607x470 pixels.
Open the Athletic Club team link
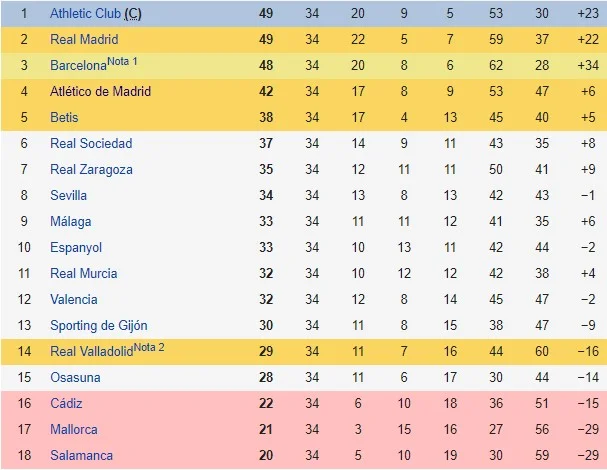84,14
